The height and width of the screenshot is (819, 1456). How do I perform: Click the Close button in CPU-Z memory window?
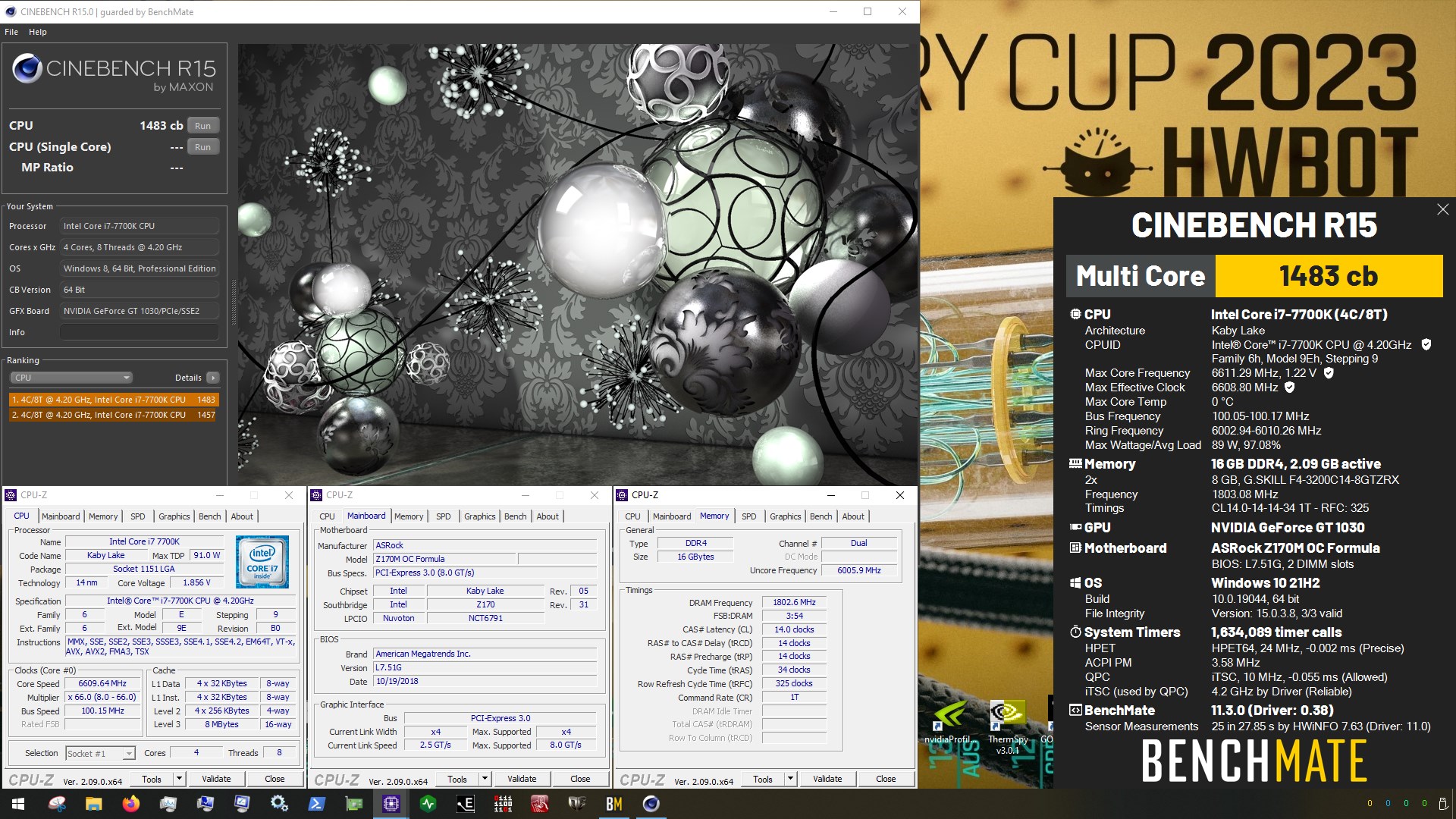coord(886,779)
